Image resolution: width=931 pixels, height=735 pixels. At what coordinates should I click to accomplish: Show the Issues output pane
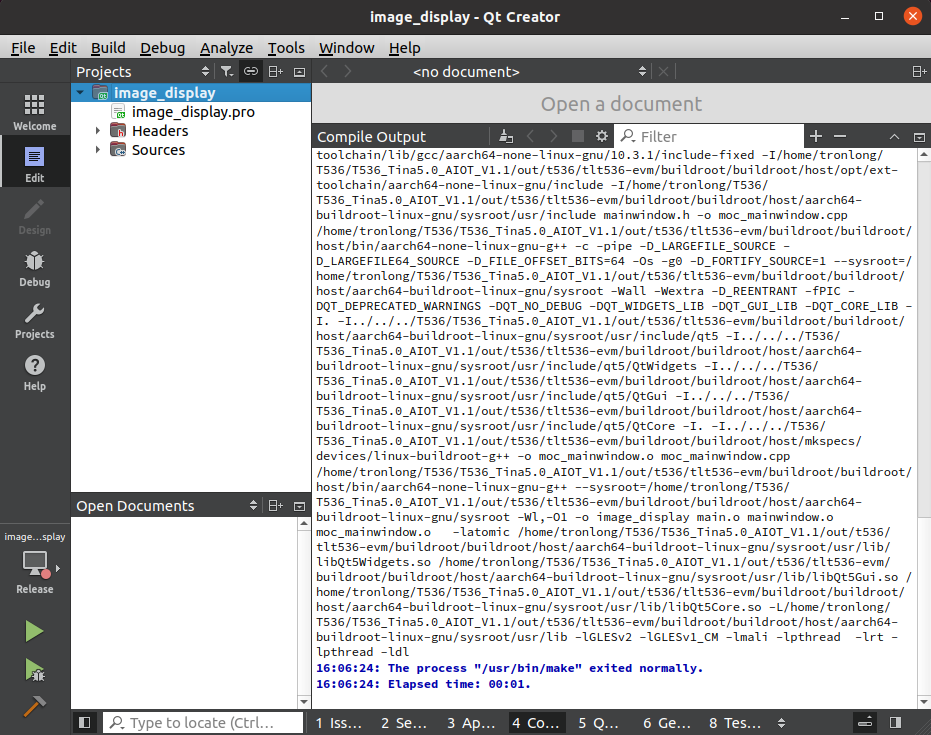coord(338,723)
